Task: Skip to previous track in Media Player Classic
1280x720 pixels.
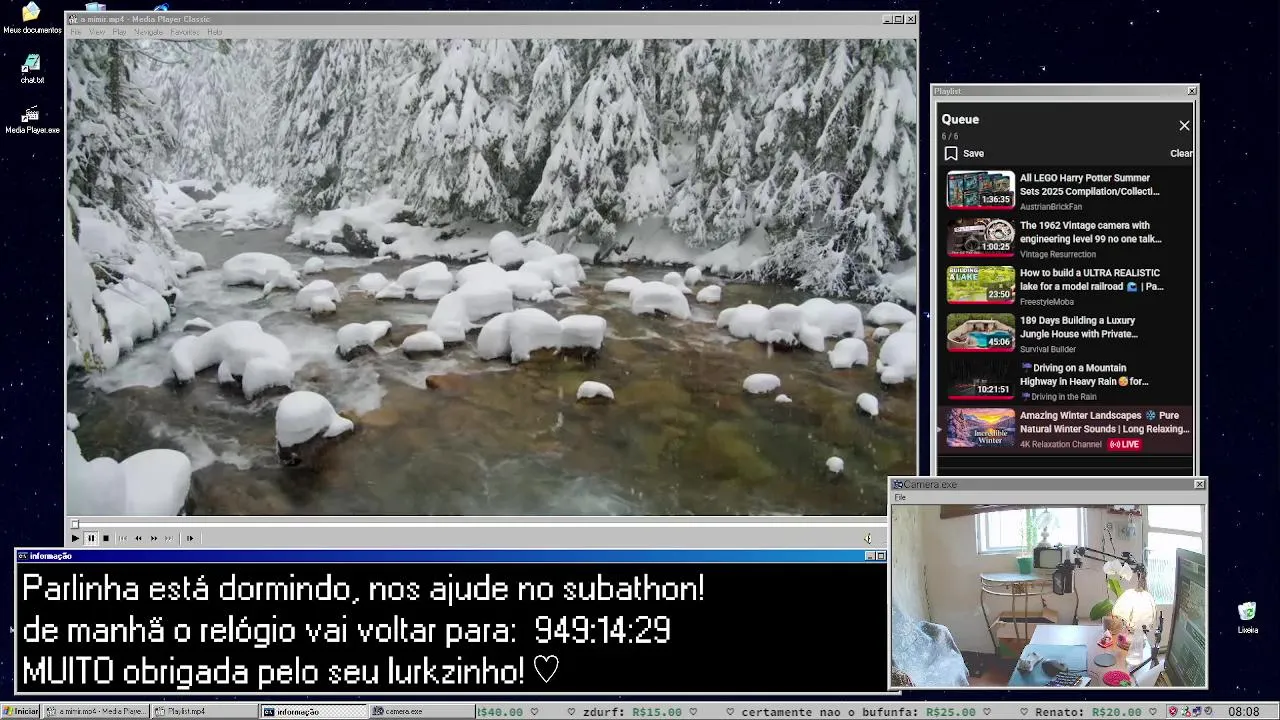Action: pos(123,538)
